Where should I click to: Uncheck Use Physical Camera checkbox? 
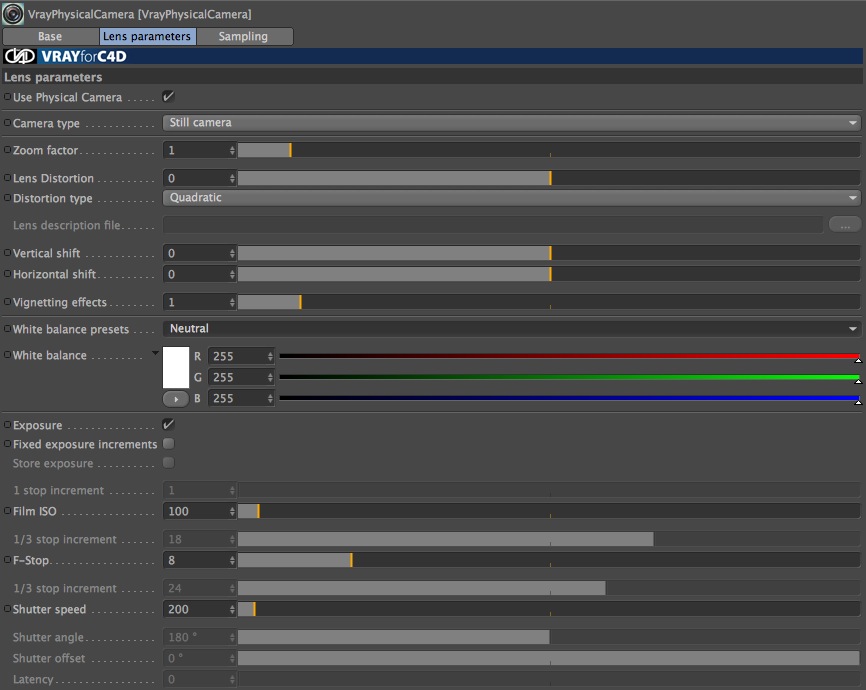pos(168,97)
